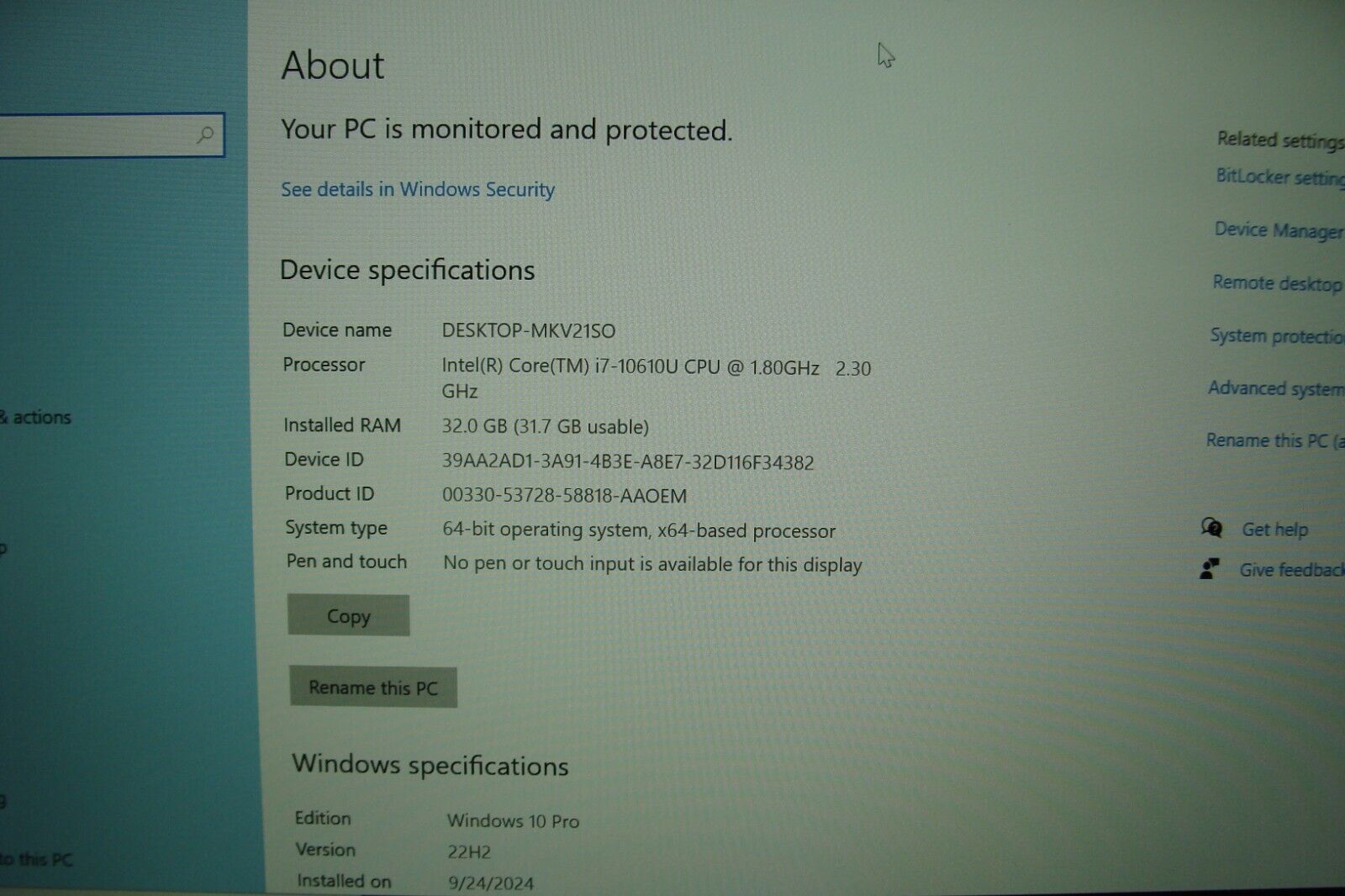The height and width of the screenshot is (896, 1345).
Task: Click Product ID value 00330-53728-58818-AAOEM
Action: point(565,496)
